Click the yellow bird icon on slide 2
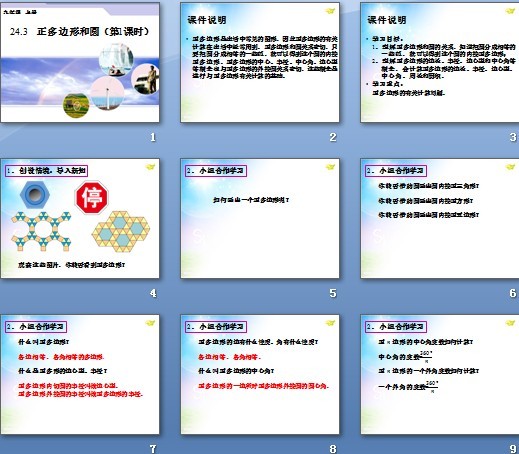This screenshot has height=454, width=519. click(330, 11)
